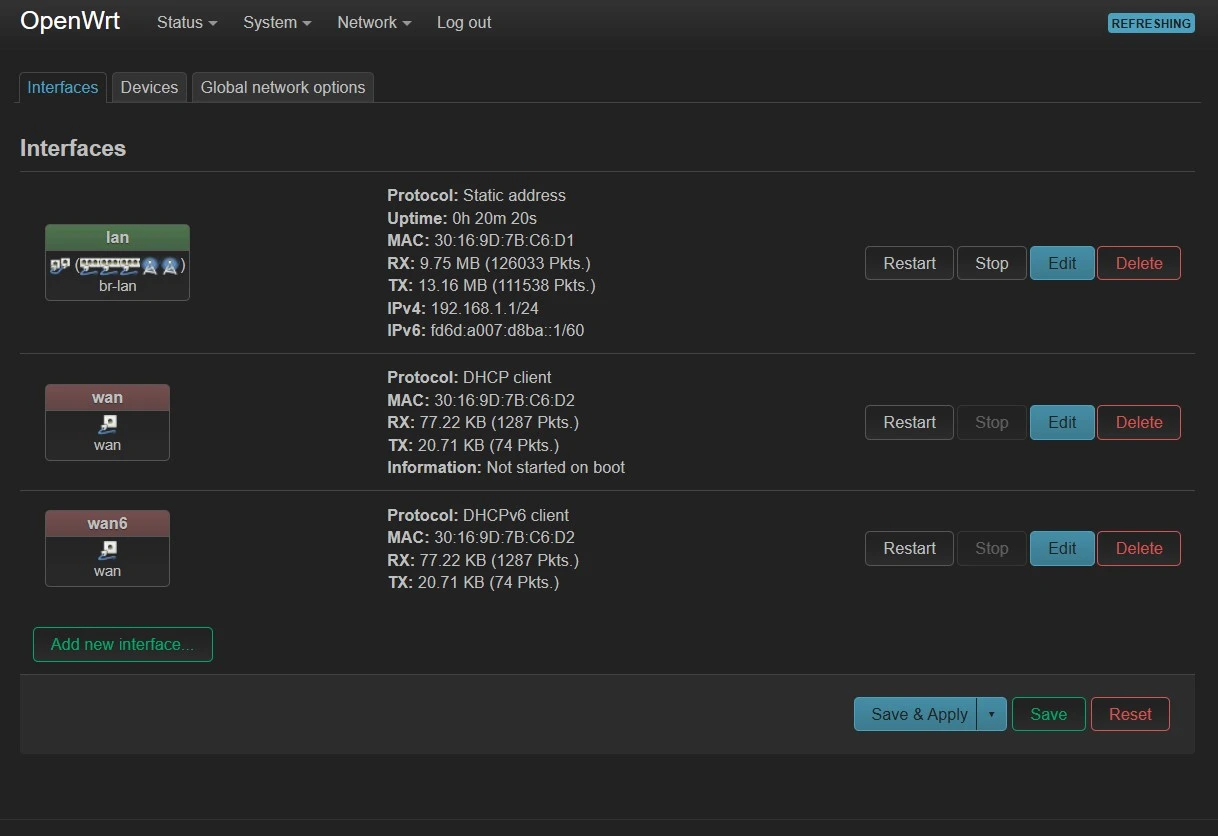Click Protocol: DHCP client text
The height and width of the screenshot is (836, 1218).
[469, 377]
